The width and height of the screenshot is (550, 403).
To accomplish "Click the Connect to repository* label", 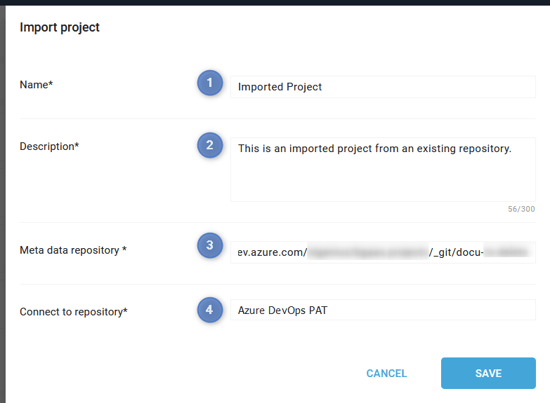I will pos(73,312).
